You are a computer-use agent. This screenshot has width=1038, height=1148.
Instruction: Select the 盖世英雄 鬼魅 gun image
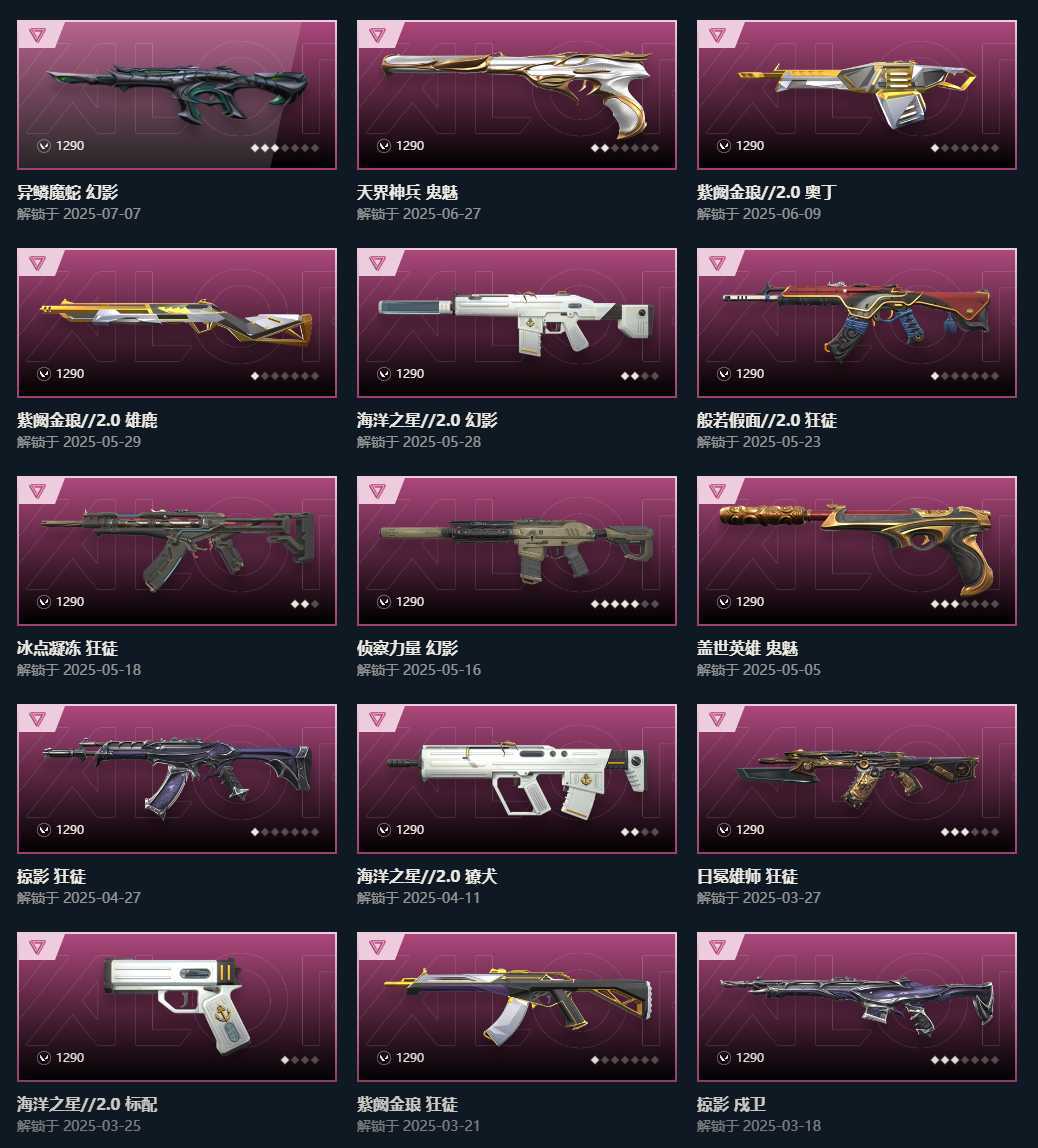(856, 551)
